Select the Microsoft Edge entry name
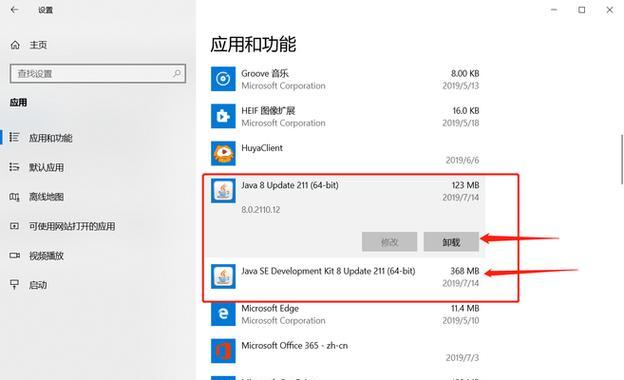This screenshot has width=624, height=380. pyautogui.click(x=270, y=308)
